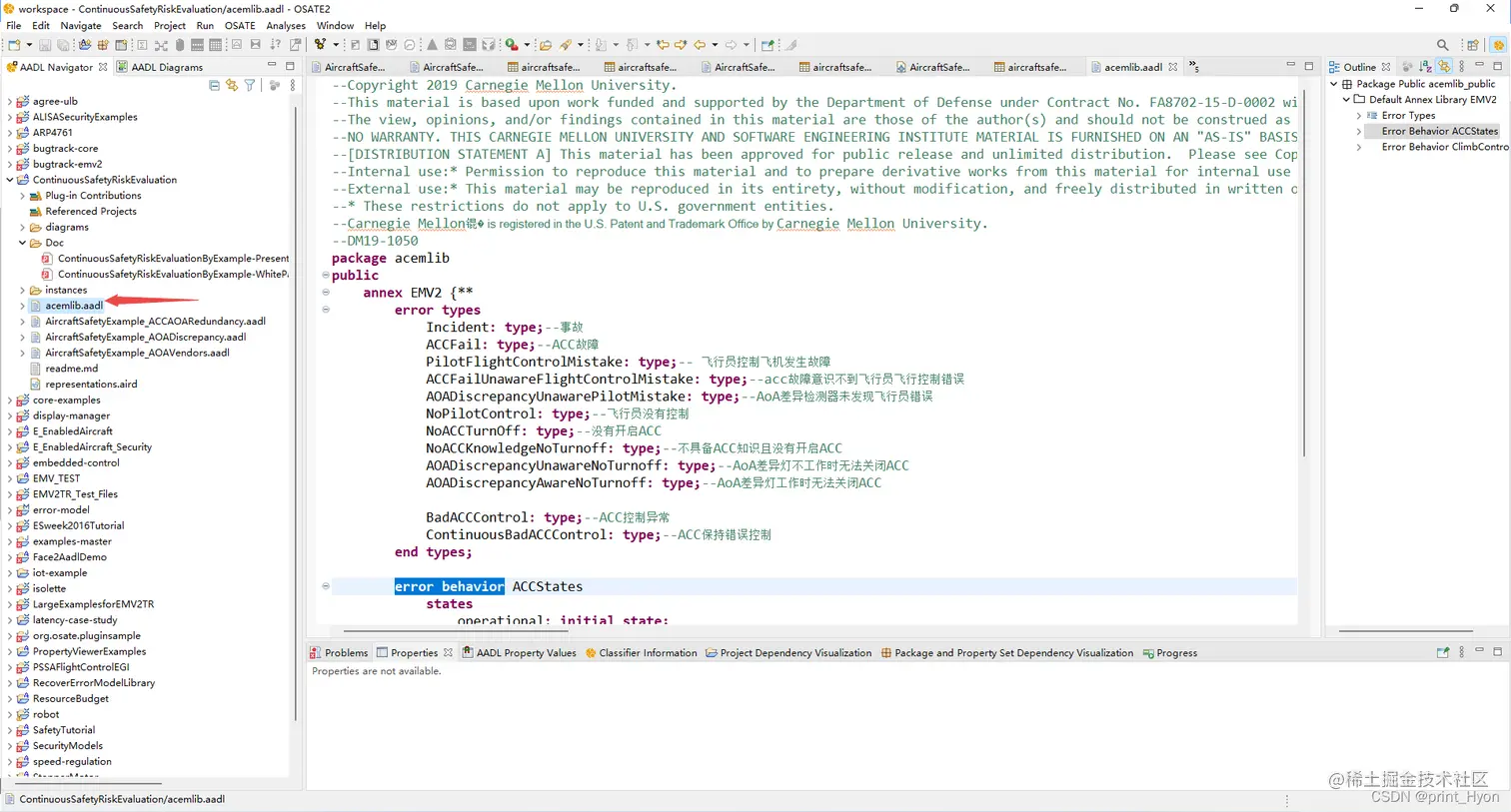Open Navigator view menu three-dots

tap(293, 85)
